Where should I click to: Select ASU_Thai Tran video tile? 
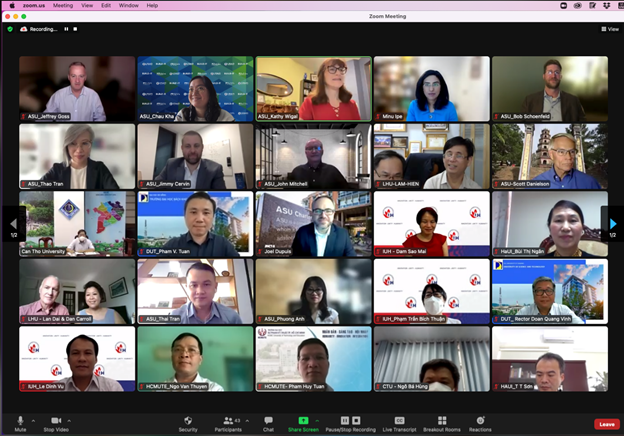[x=195, y=292]
